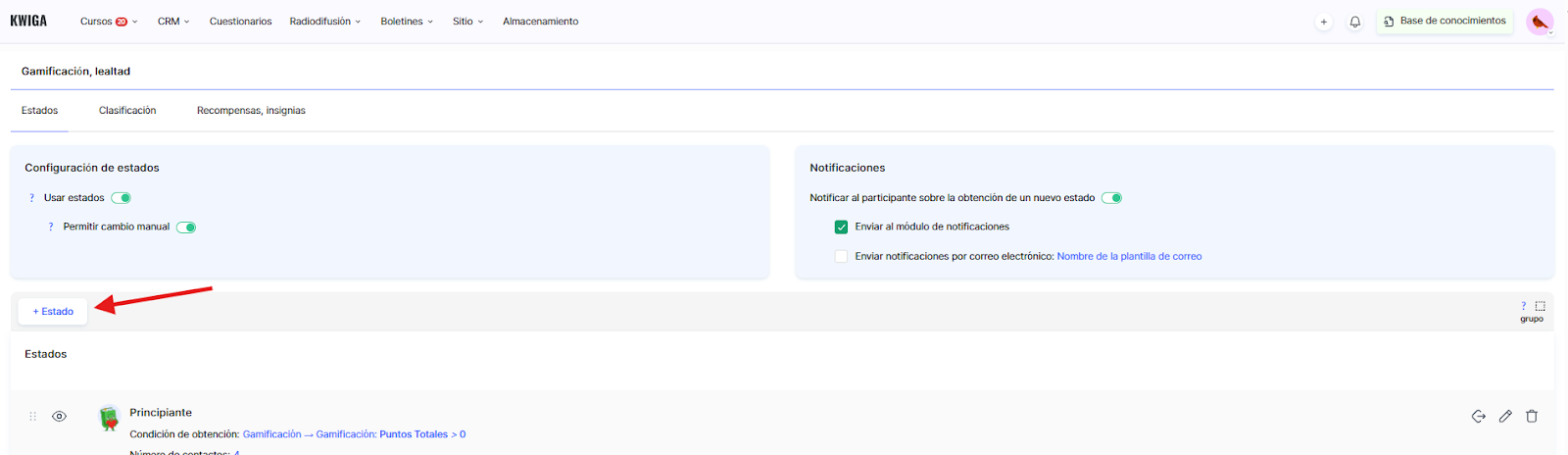
Task: Click the + Estado button
Action: [x=53, y=312]
